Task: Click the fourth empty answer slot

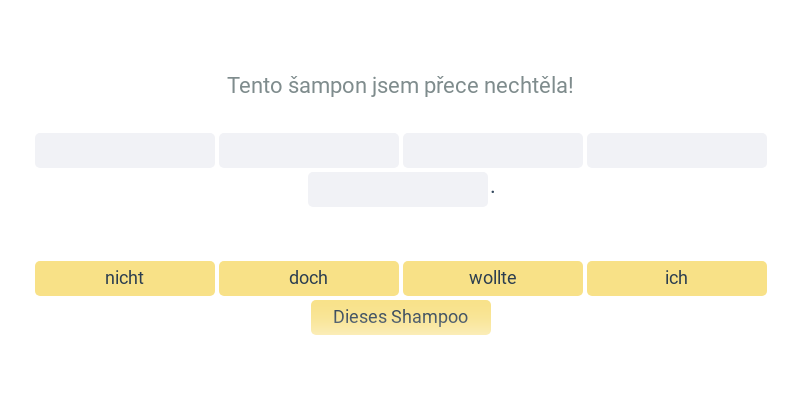Action: pyautogui.click(x=677, y=150)
